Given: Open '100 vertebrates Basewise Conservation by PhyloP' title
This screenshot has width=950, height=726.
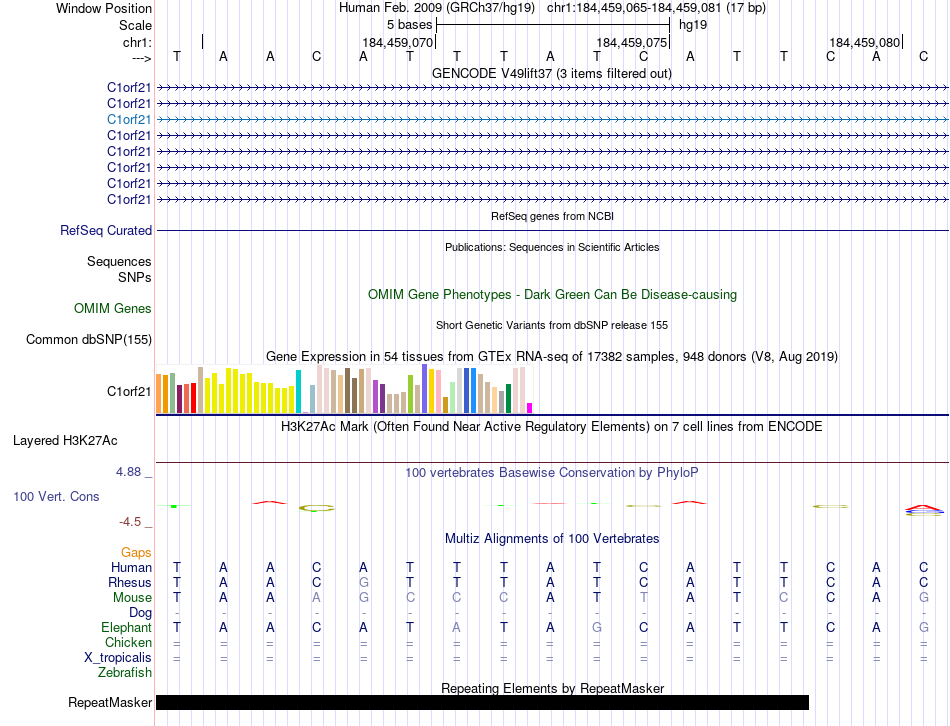Looking at the screenshot, I should pyautogui.click(x=552, y=473).
